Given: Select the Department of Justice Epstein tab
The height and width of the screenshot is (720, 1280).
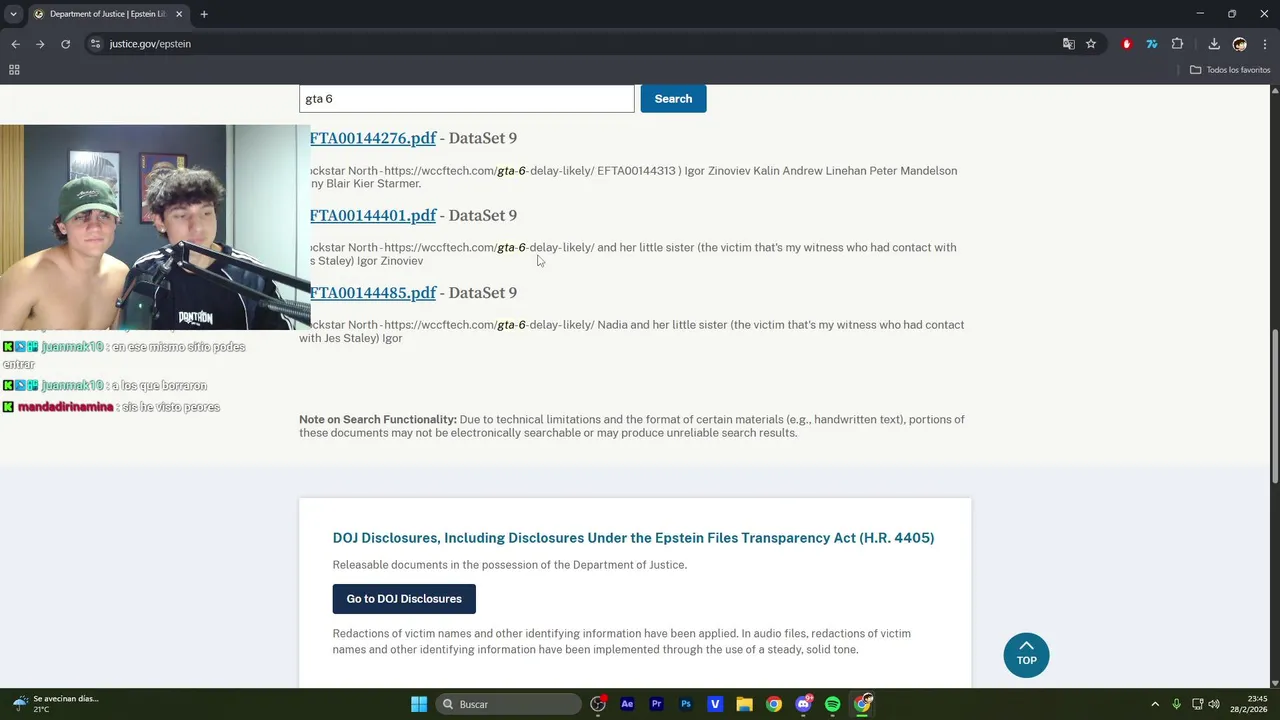Looking at the screenshot, I should tap(108, 14).
